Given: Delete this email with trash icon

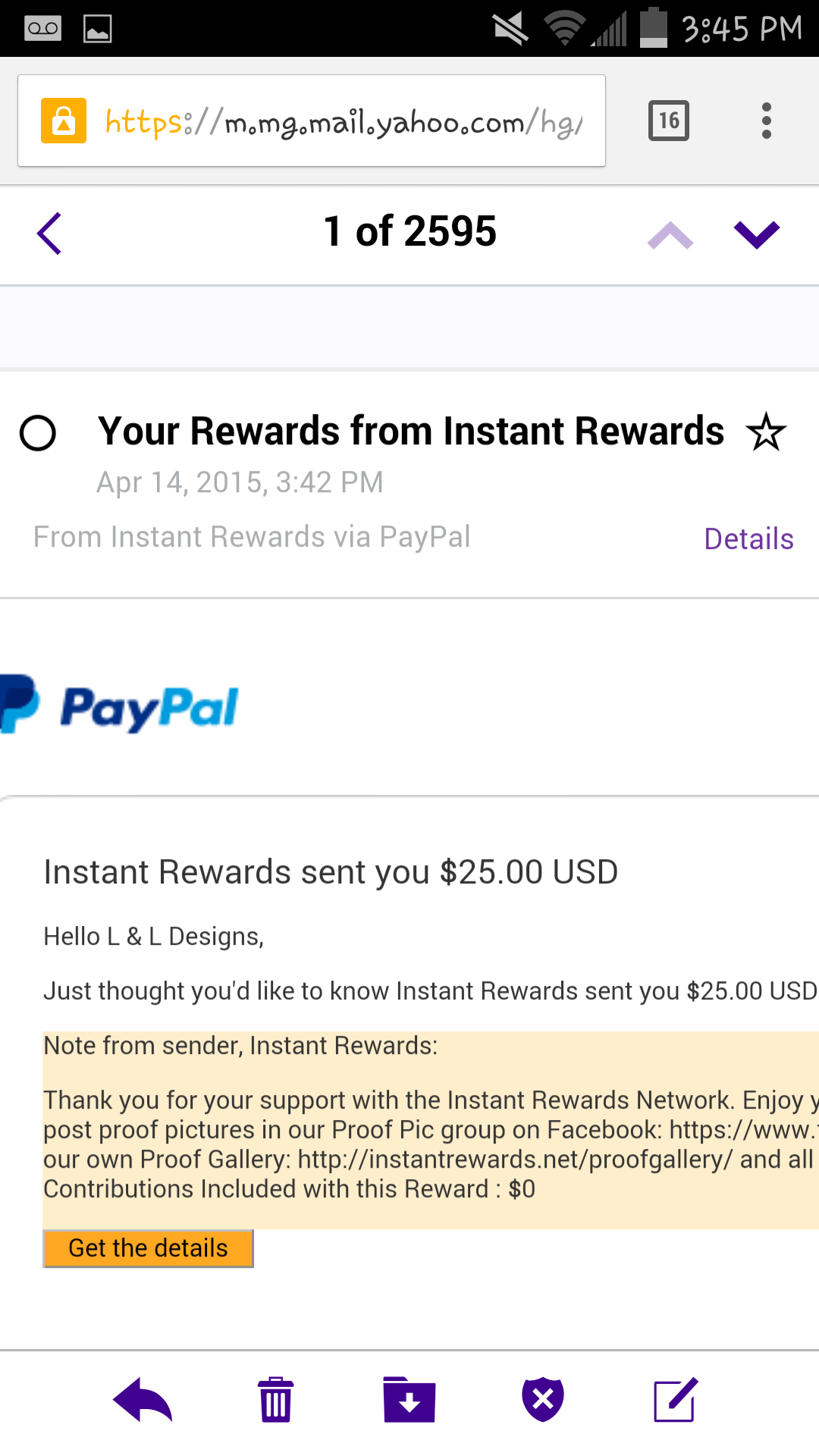Looking at the screenshot, I should (x=275, y=1400).
